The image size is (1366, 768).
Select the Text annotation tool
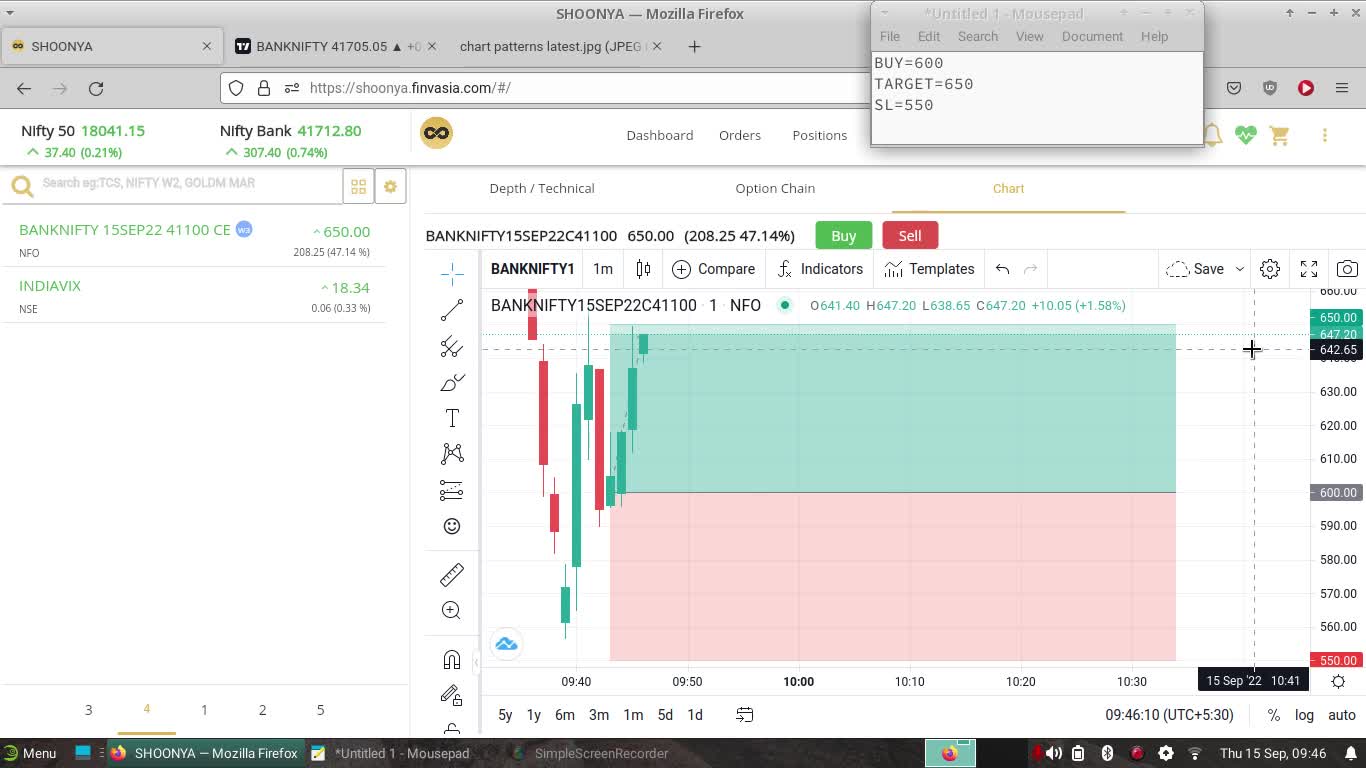(452, 418)
